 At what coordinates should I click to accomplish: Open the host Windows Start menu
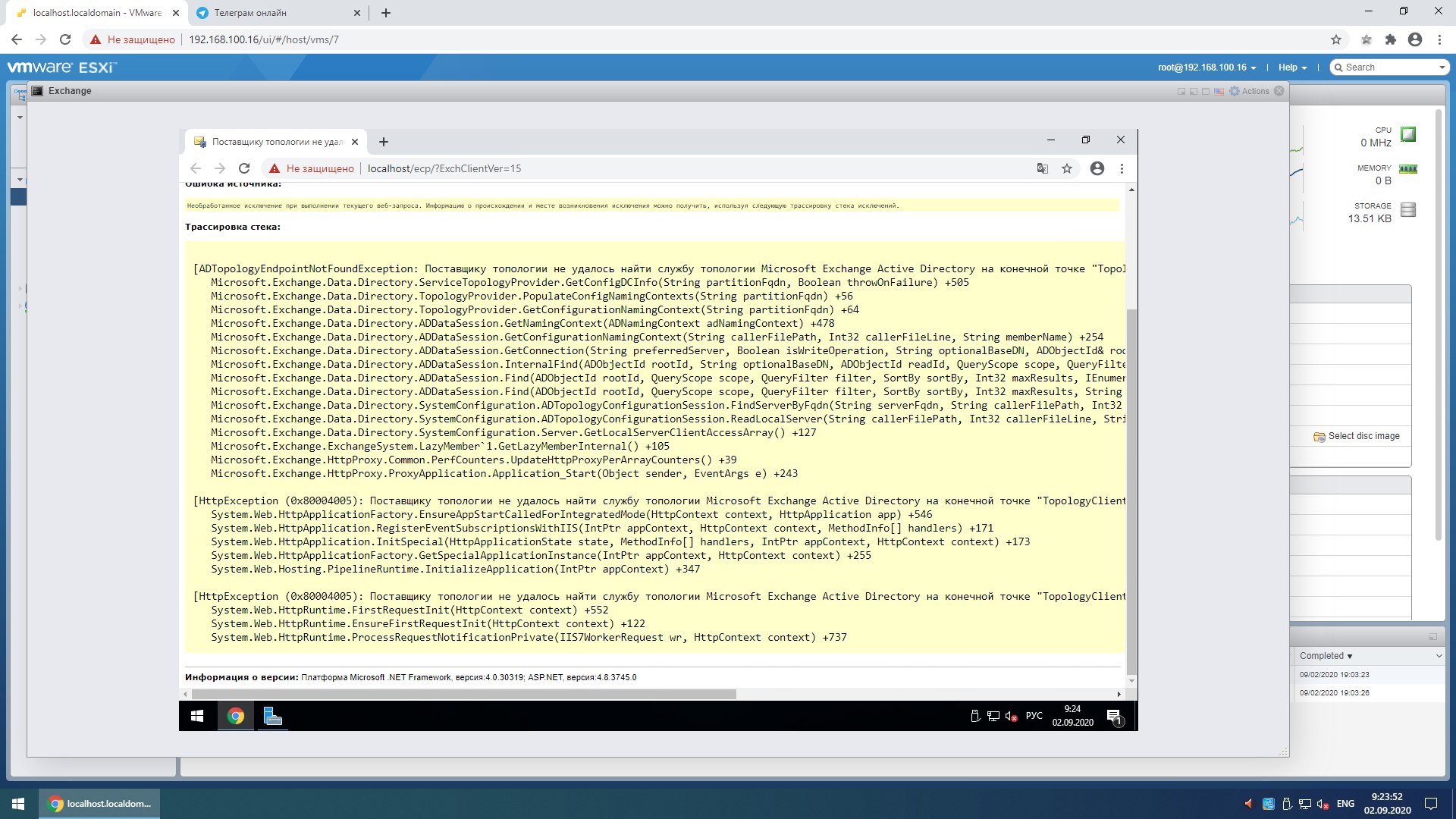point(18,804)
